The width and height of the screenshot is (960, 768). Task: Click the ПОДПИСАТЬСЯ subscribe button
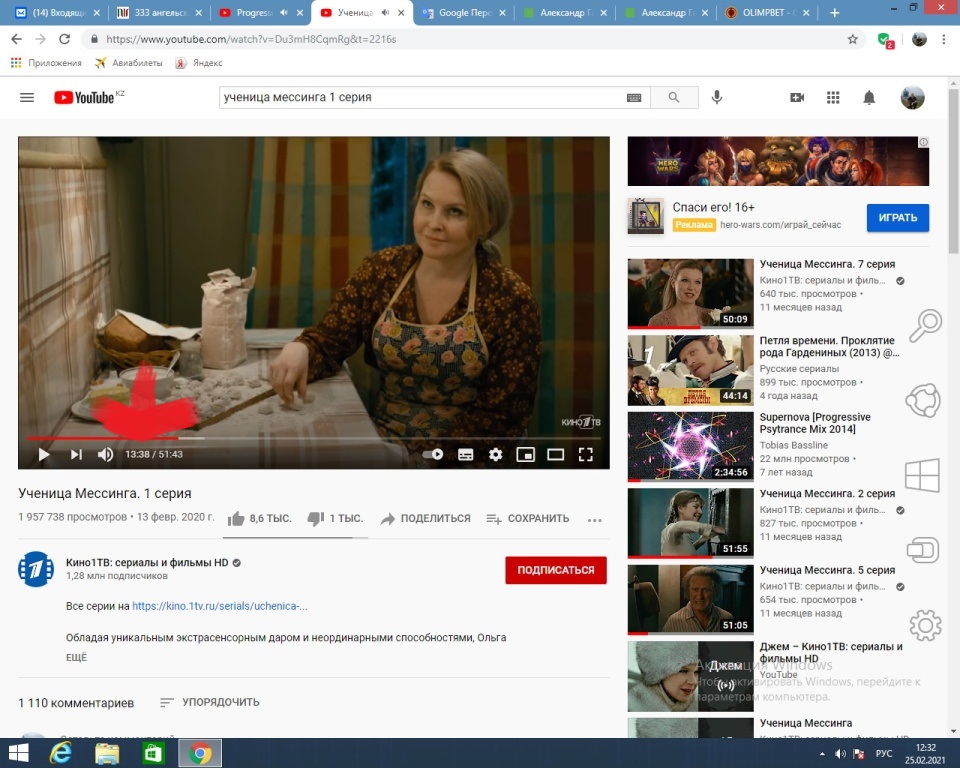[556, 570]
